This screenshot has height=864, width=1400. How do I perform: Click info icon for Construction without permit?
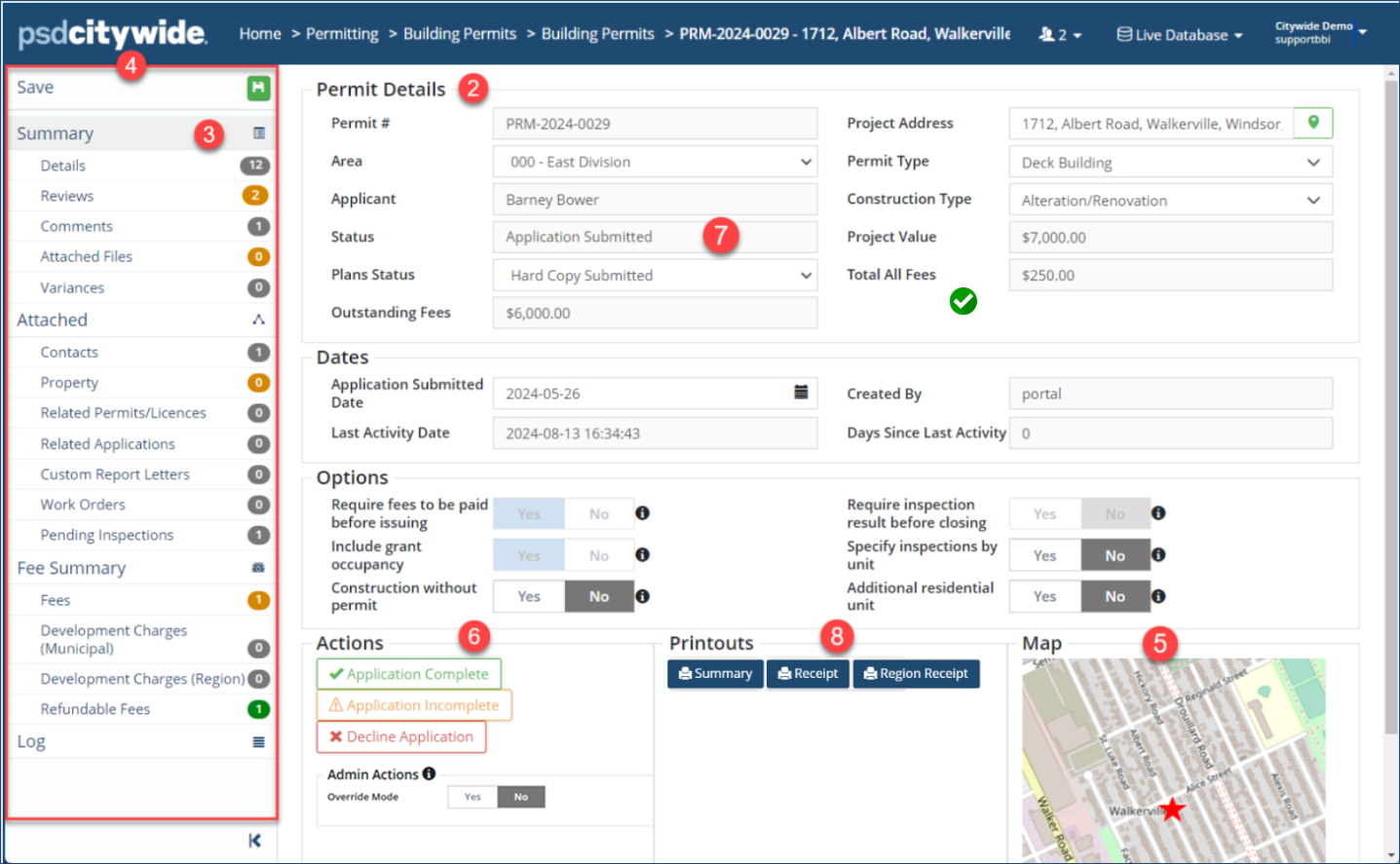[642, 596]
